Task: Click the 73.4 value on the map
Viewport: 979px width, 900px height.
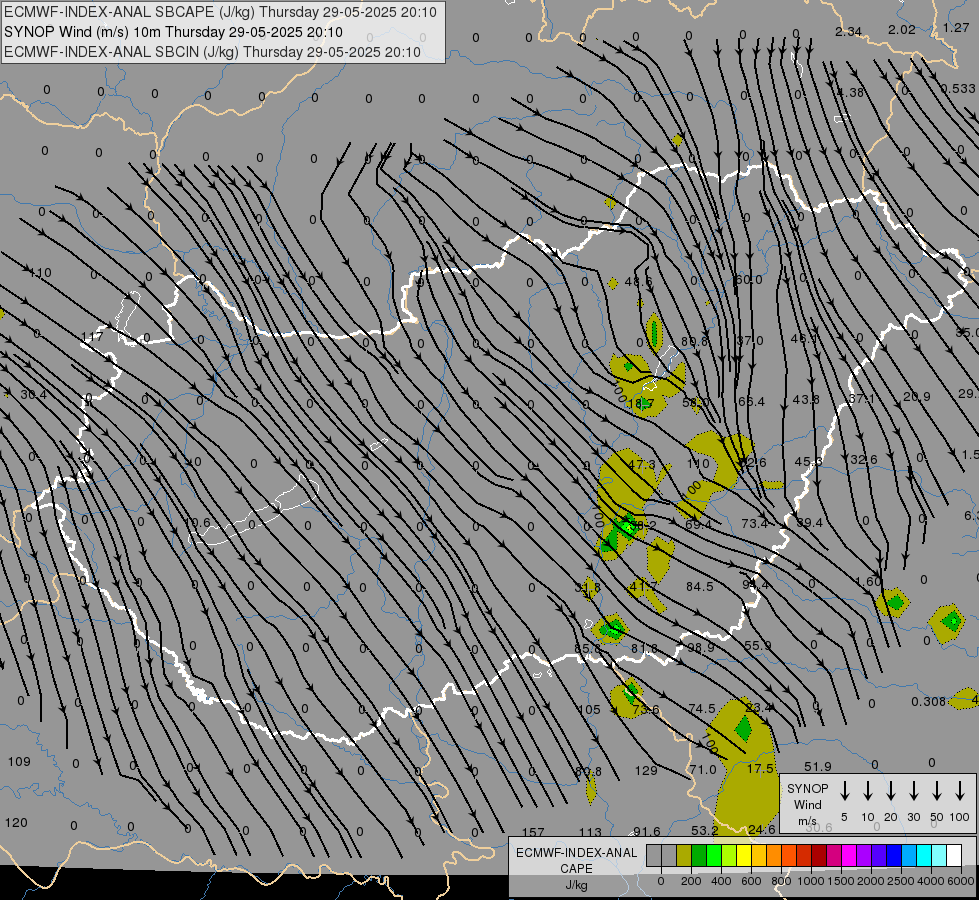Action: (x=755, y=523)
